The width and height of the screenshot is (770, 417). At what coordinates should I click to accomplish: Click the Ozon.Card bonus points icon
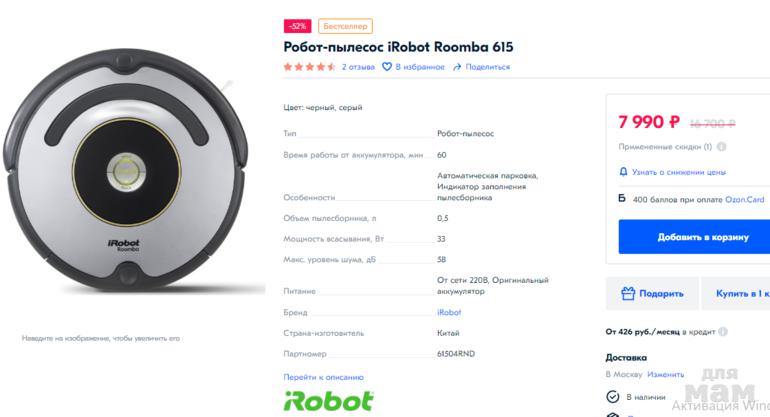tap(622, 199)
